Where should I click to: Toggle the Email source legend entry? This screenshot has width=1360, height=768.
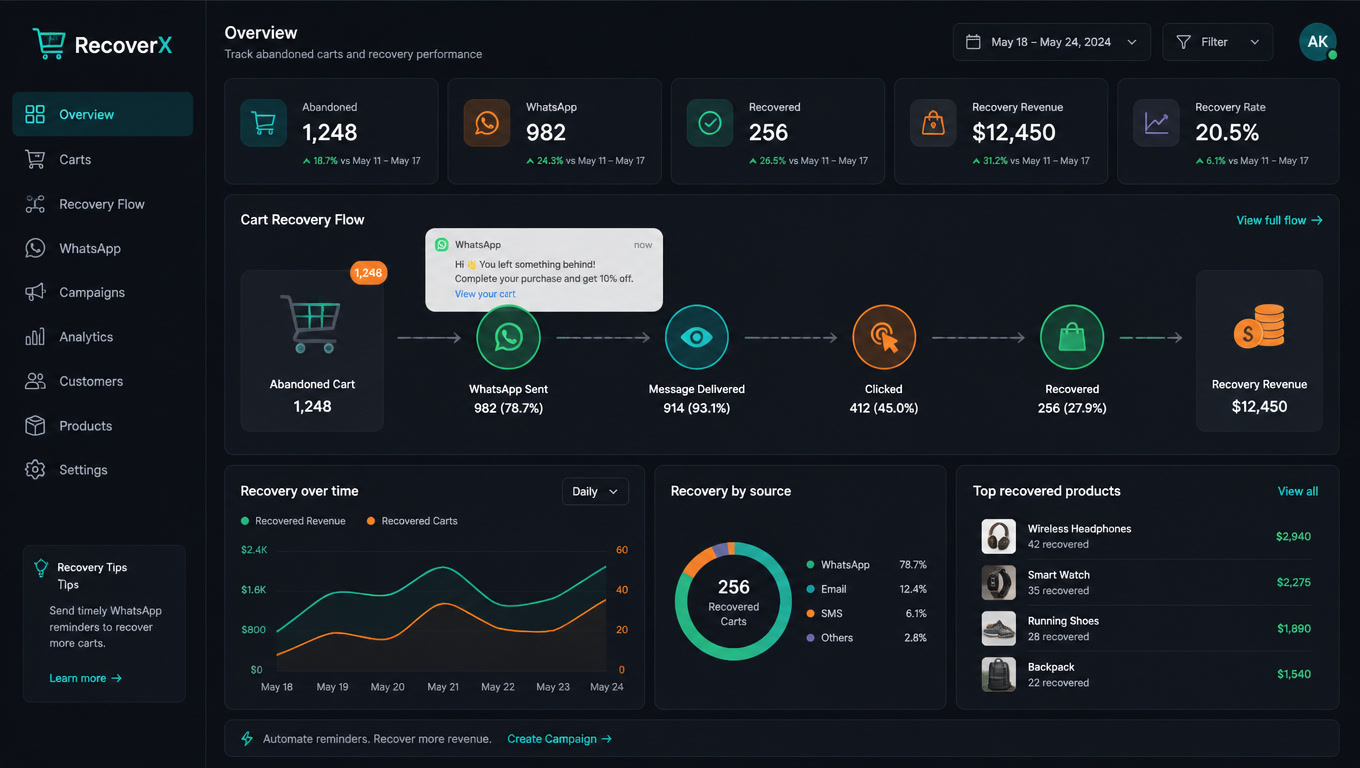(867, 589)
